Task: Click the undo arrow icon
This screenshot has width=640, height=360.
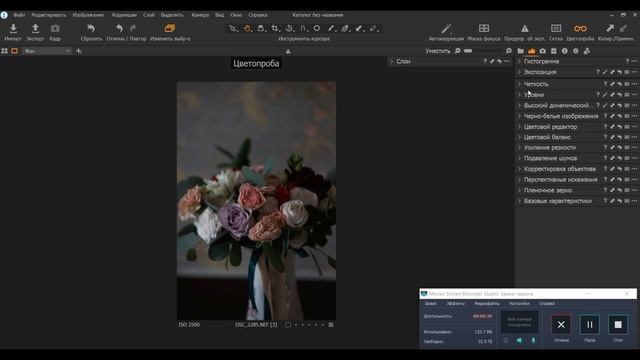Action: pyautogui.click(x=119, y=28)
